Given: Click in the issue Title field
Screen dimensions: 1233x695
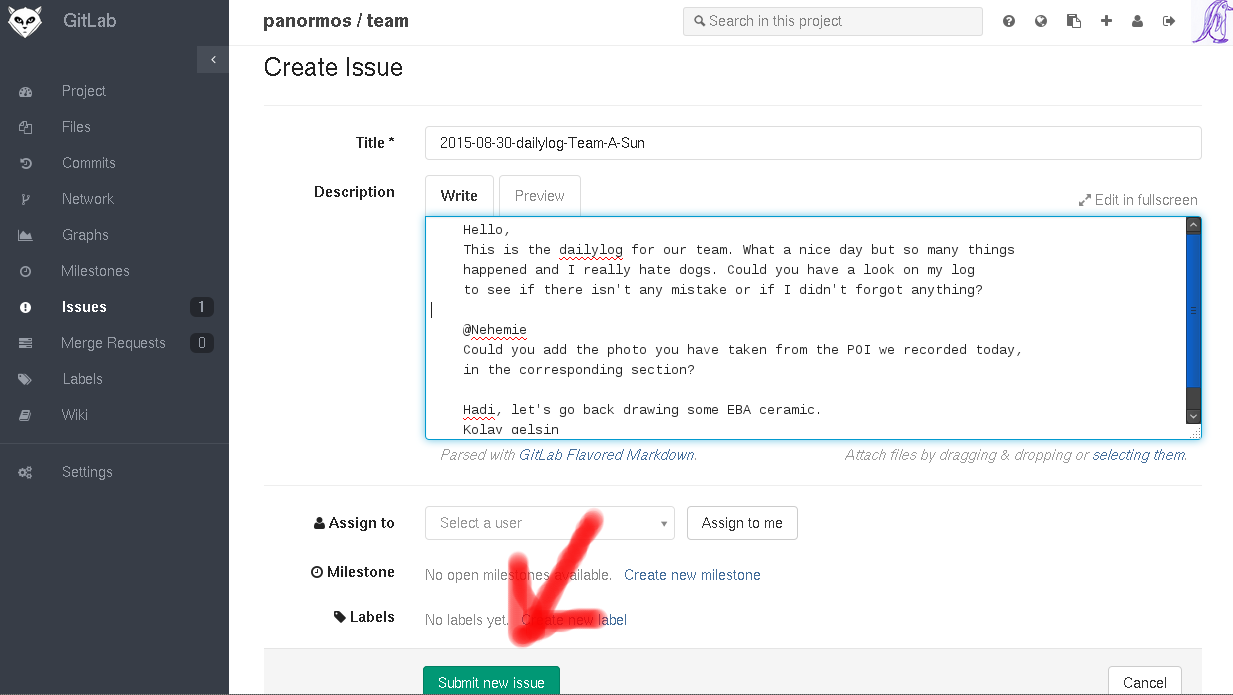Looking at the screenshot, I should point(812,143).
